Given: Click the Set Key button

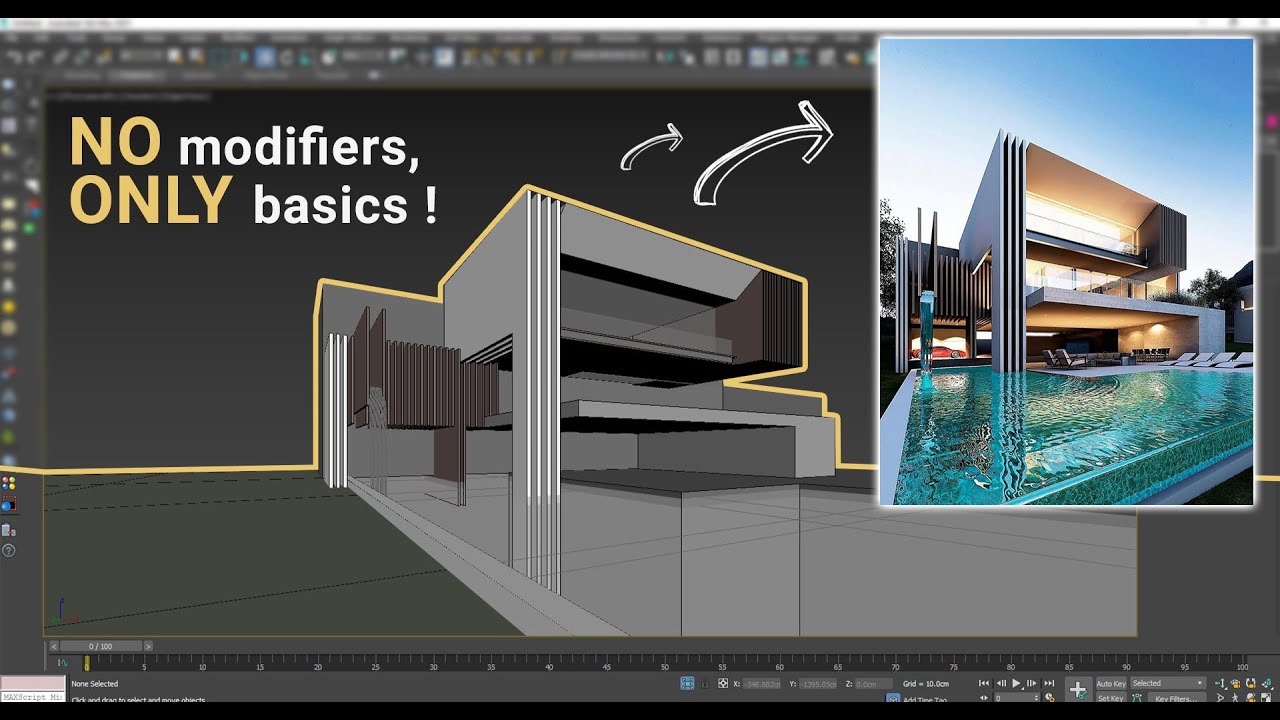Looking at the screenshot, I should [1111, 698].
